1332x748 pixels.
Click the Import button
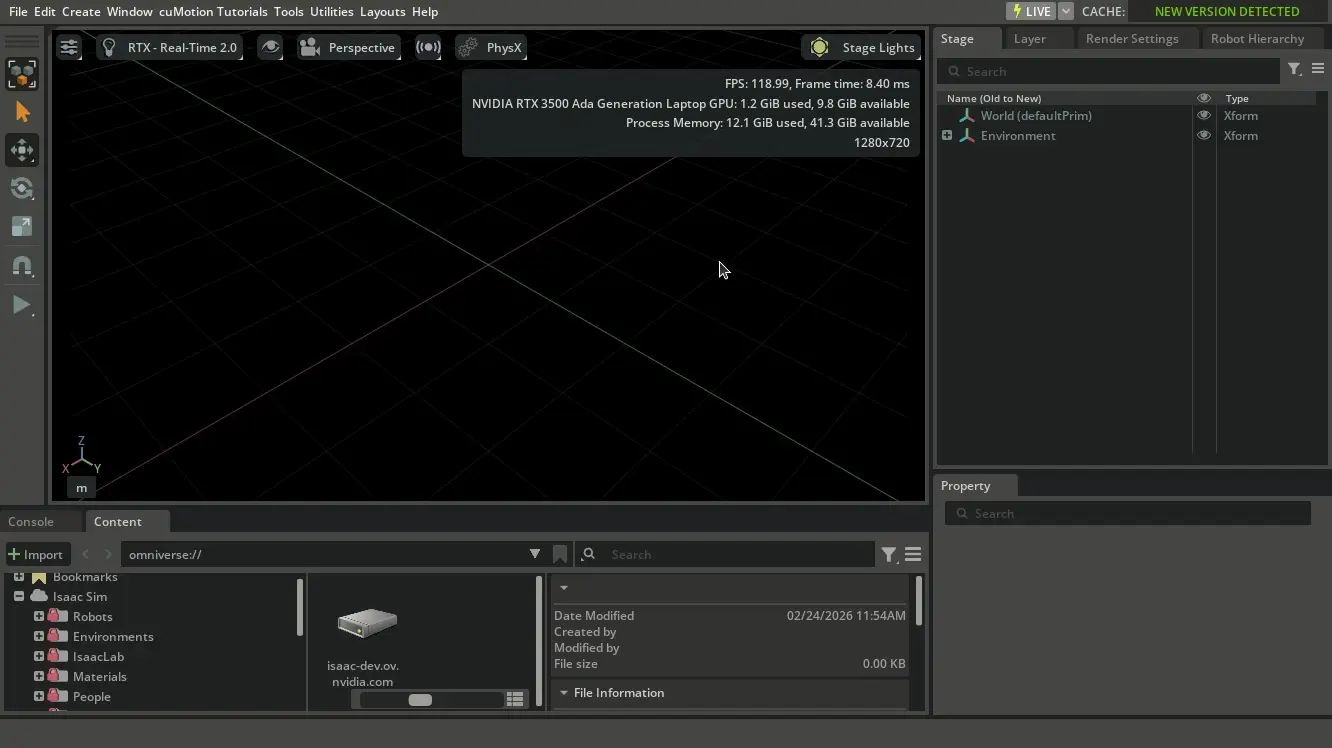pyautogui.click(x=35, y=555)
